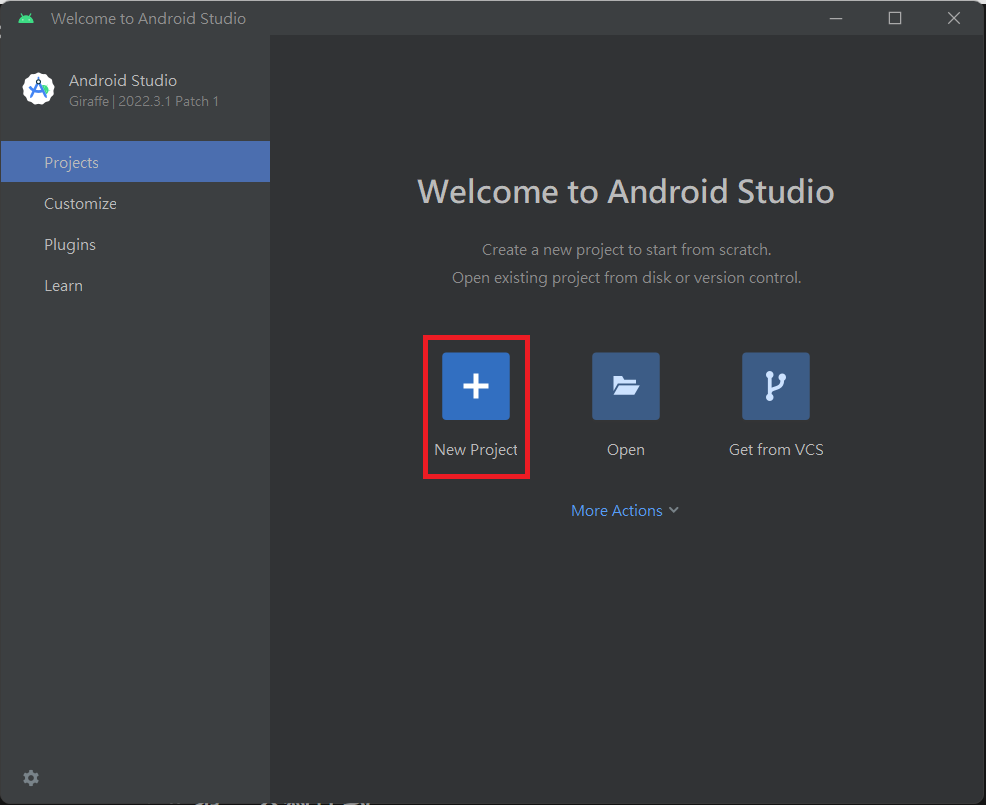Screen dimensions: 986x805
Task: Click the green Android icon in title bar
Action: click(26, 18)
